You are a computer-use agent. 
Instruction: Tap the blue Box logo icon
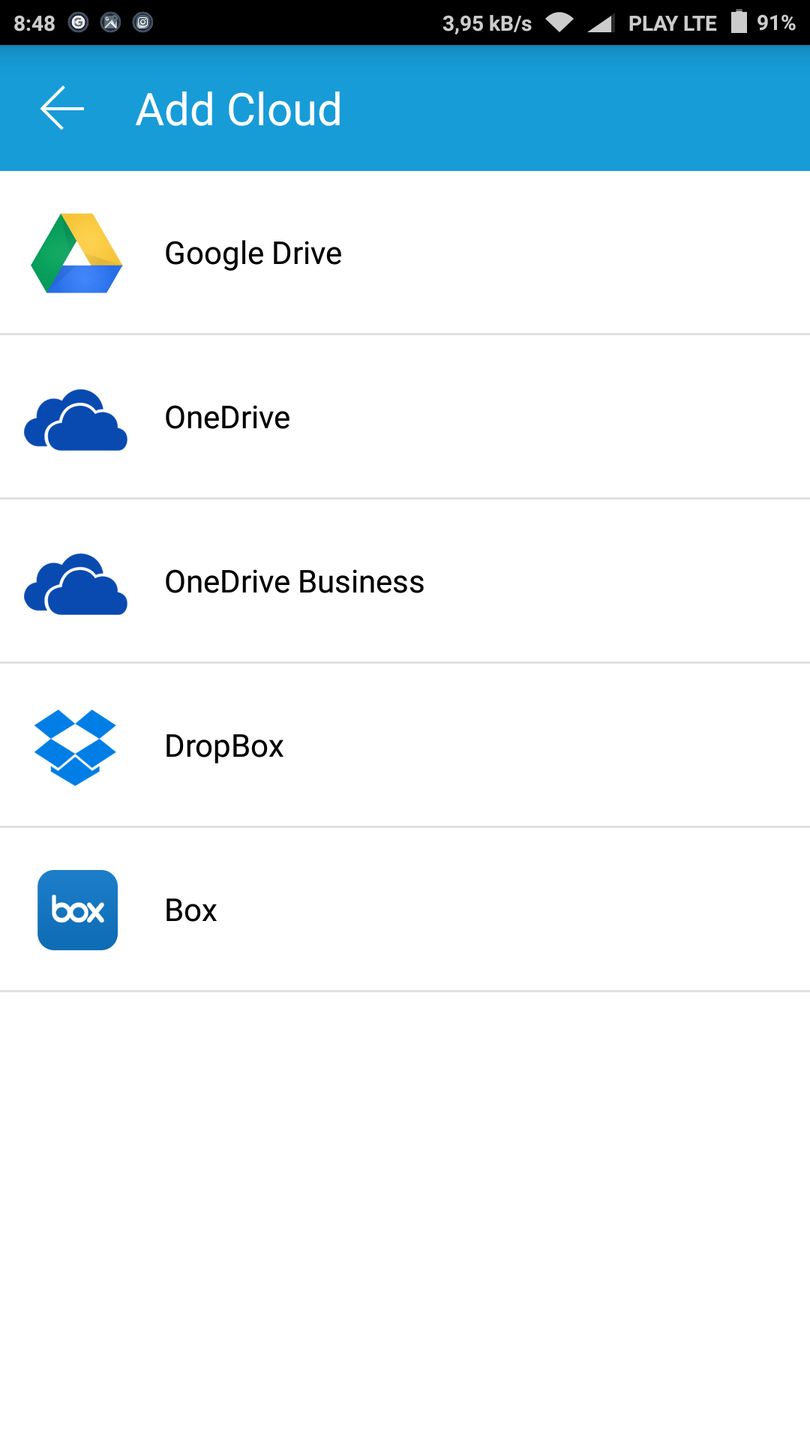78,910
